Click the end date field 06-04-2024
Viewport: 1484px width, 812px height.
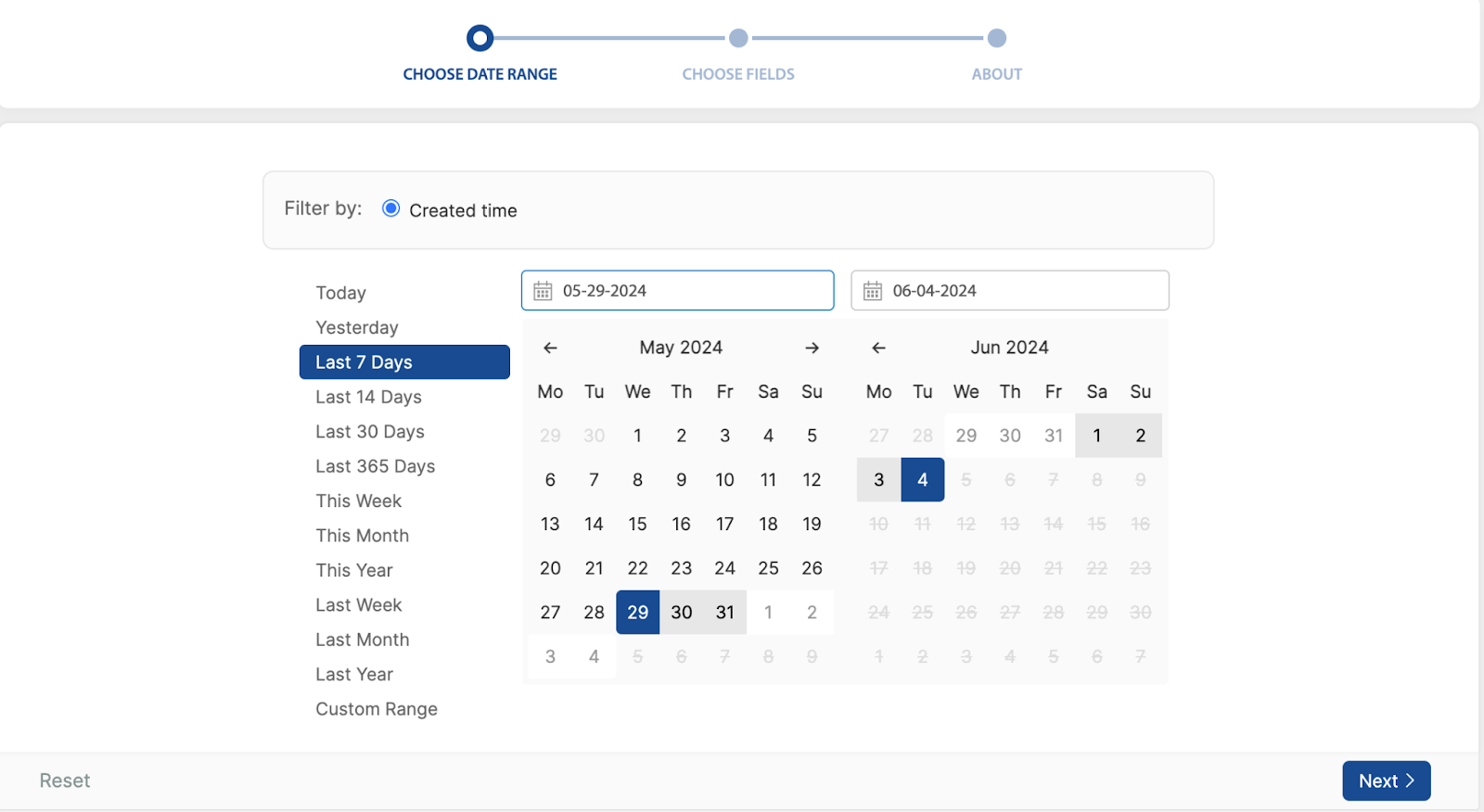1010,290
